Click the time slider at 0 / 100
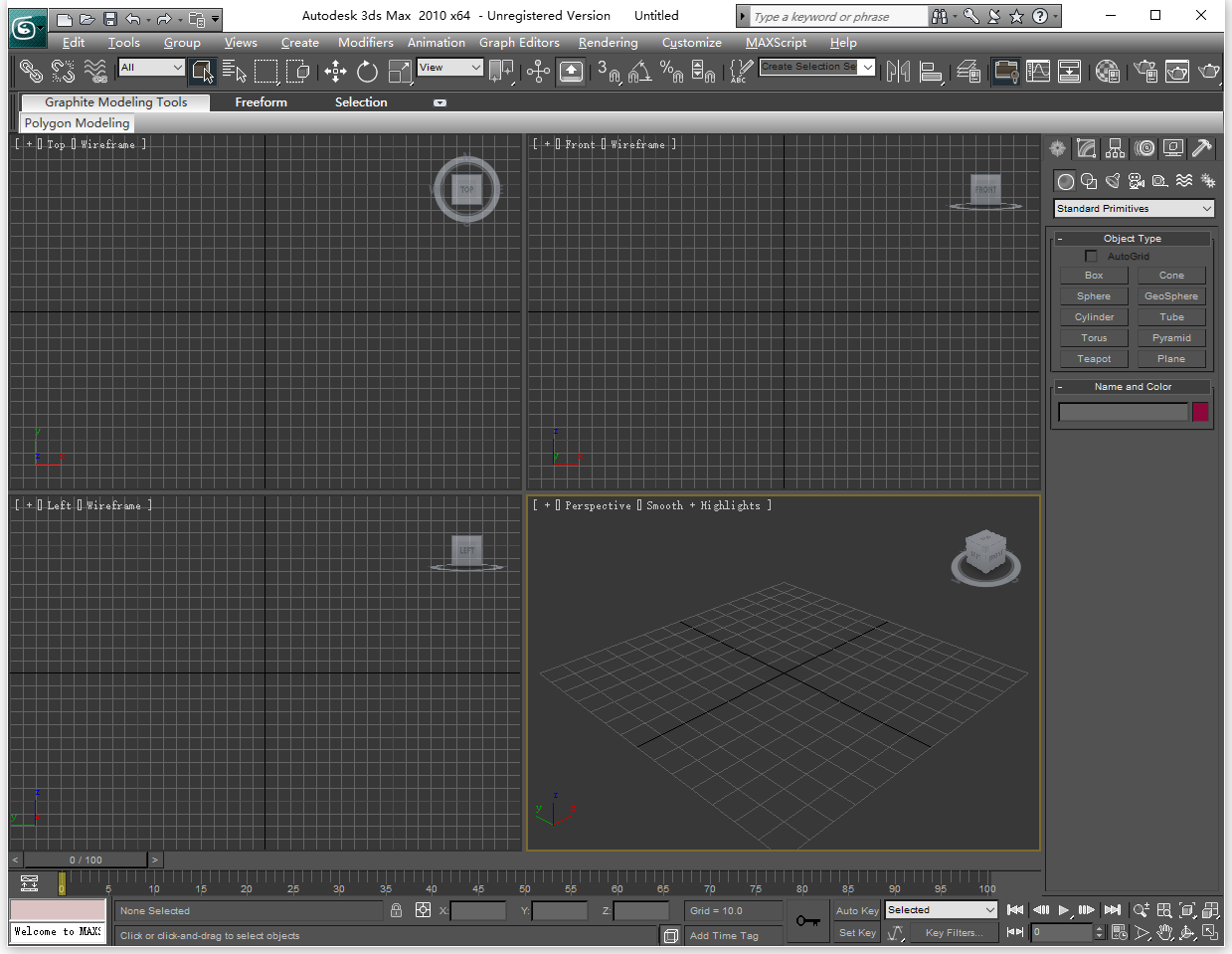Screen dimensions: 1232x954 [x=86, y=859]
